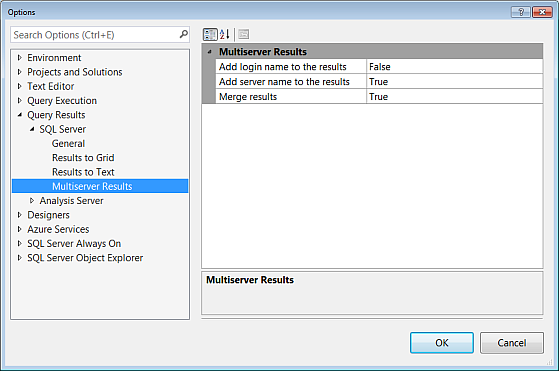The height and width of the screenshot is (371, 559).
Task: Expand the Environment node
Action: coord(20,57)
